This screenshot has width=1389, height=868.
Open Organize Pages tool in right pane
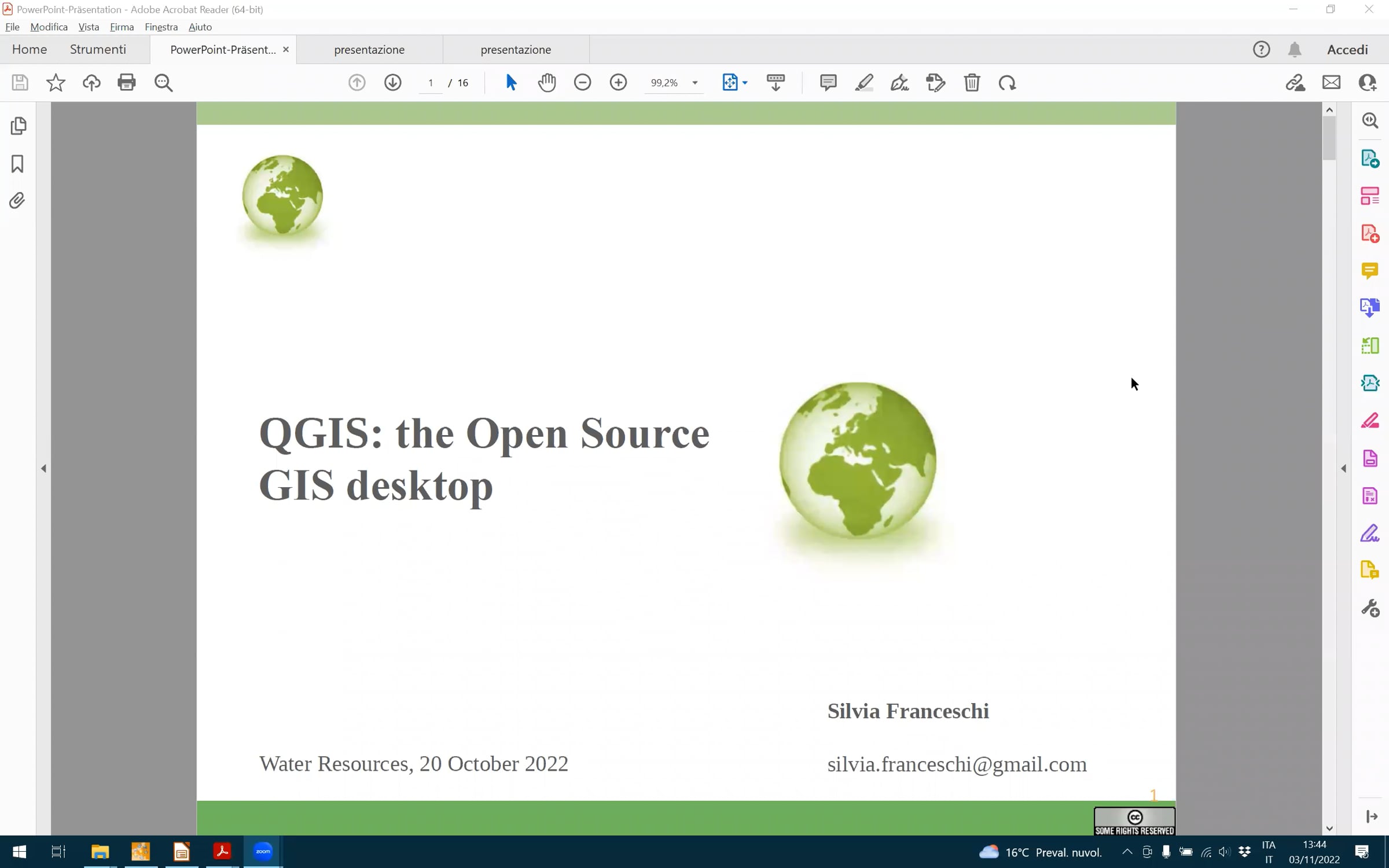point(1370,196)
